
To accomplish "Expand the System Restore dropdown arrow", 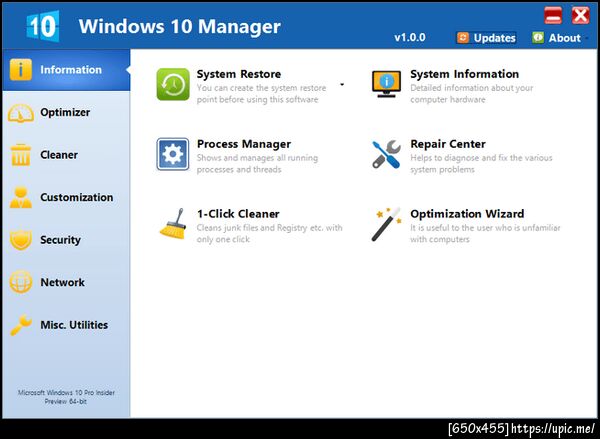I will click(342, 84).
